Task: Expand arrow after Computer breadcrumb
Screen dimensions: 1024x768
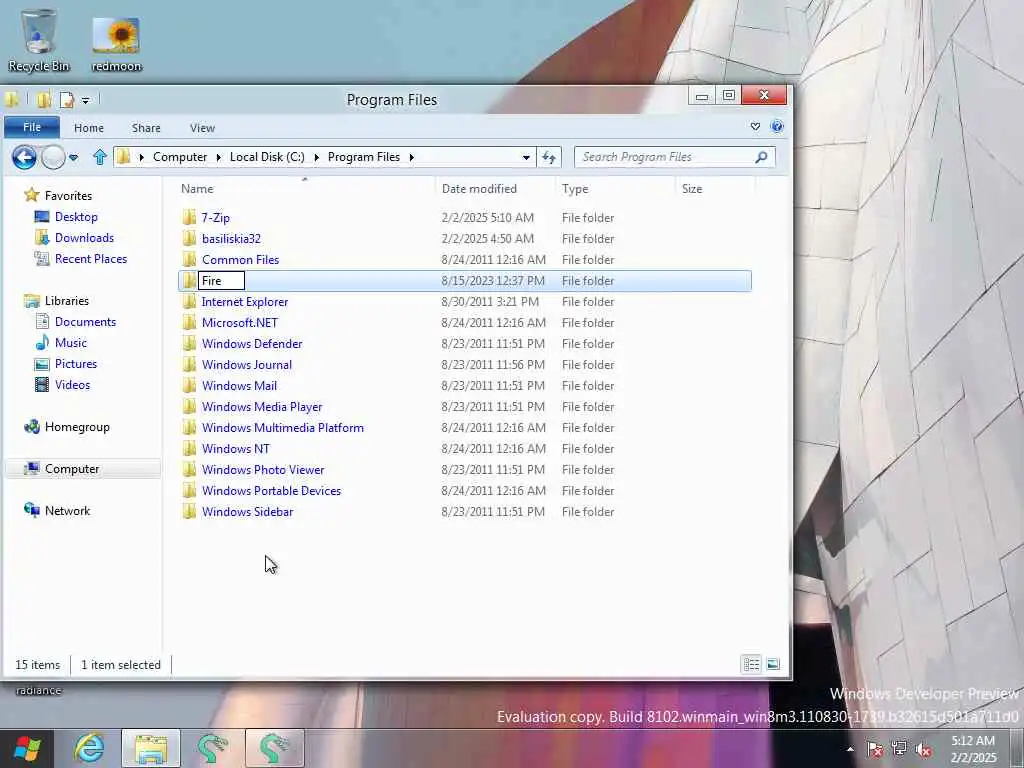Action: (x=218, y=157)
